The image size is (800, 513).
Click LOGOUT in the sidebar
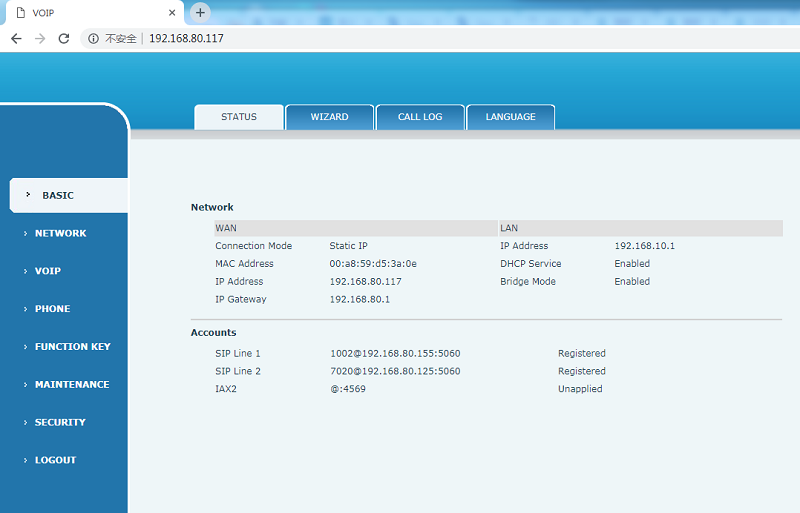55,461
